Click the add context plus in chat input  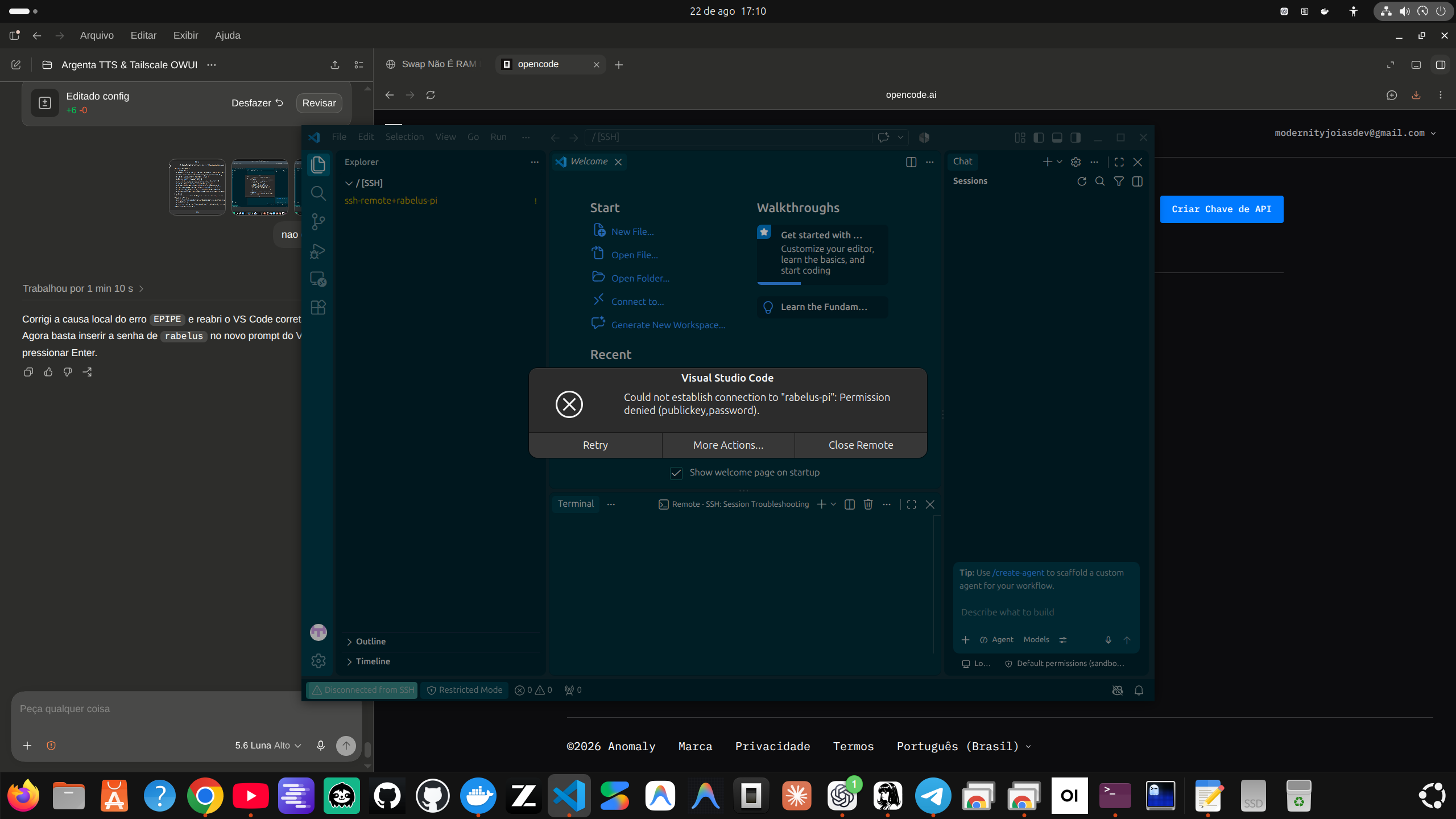click(965, 640)
